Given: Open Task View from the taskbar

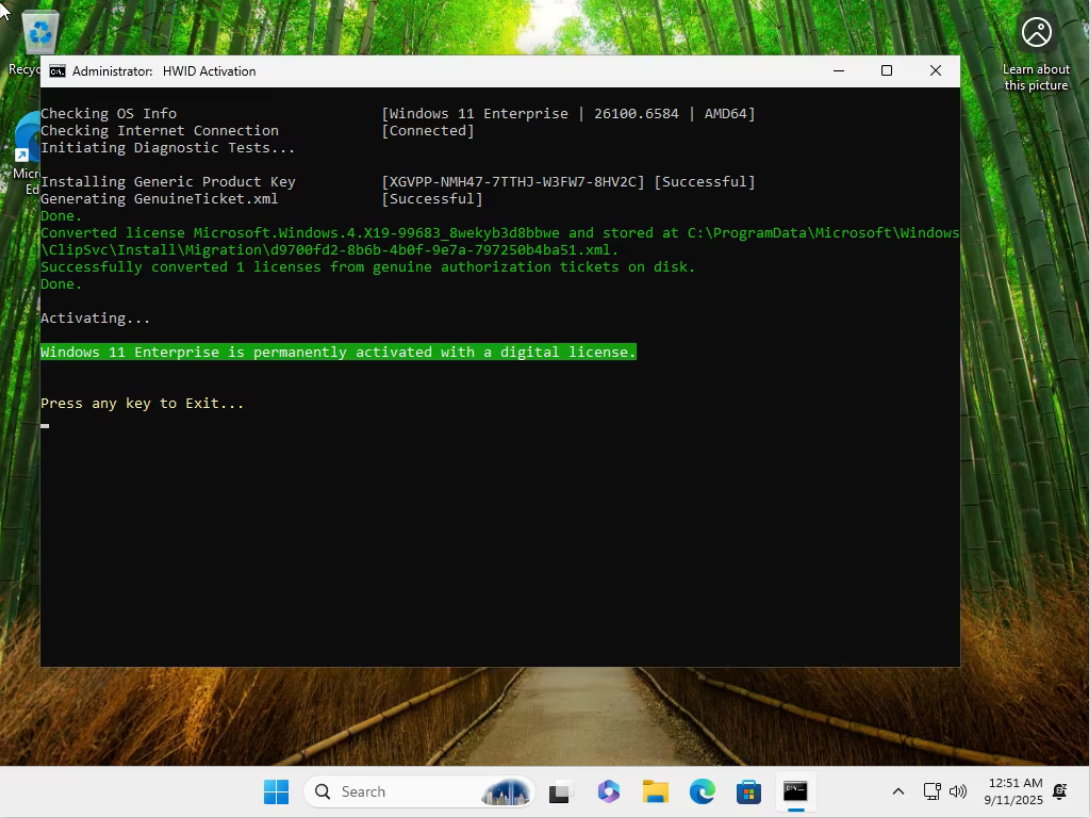Looking at the screenshot, I should click(x=560, y=792).
